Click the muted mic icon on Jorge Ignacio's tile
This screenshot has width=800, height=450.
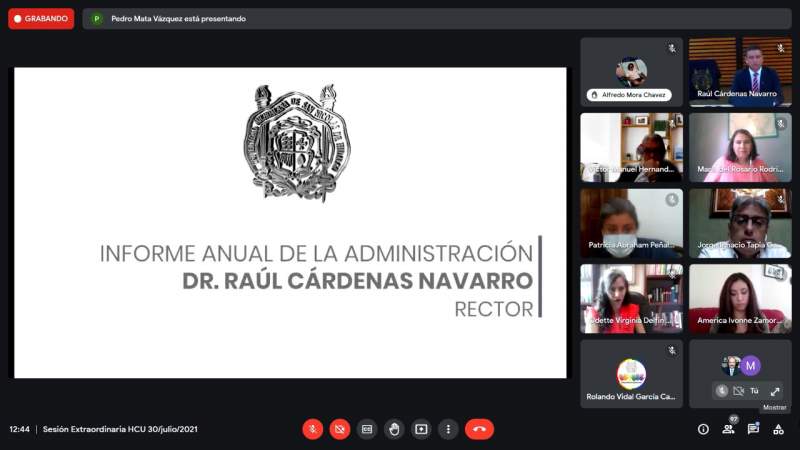(x=781, y=199)
